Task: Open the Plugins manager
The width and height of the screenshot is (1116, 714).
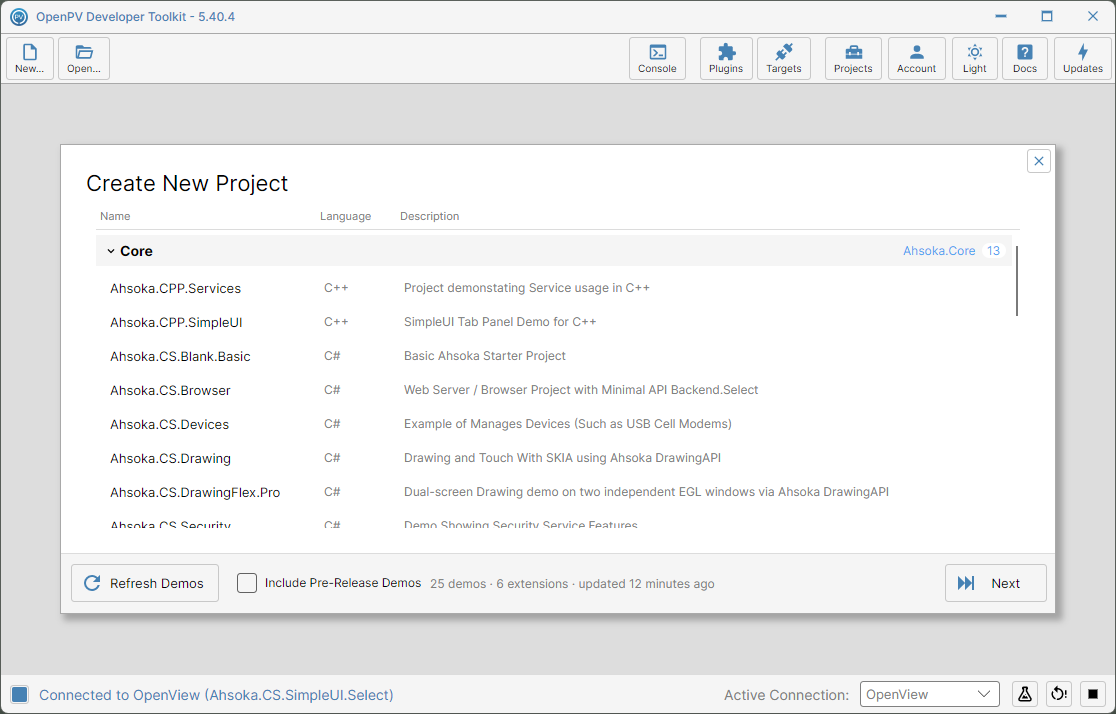Action: [726, 58]
